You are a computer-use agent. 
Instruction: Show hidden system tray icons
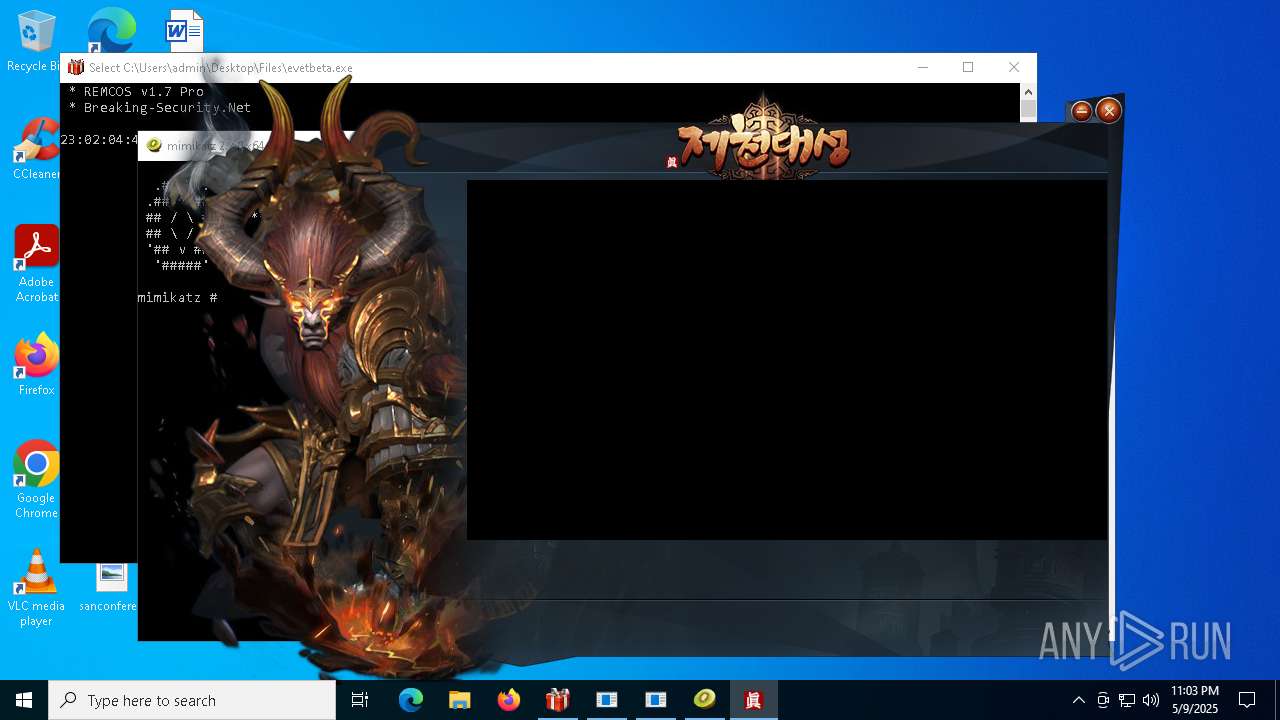1078,700
